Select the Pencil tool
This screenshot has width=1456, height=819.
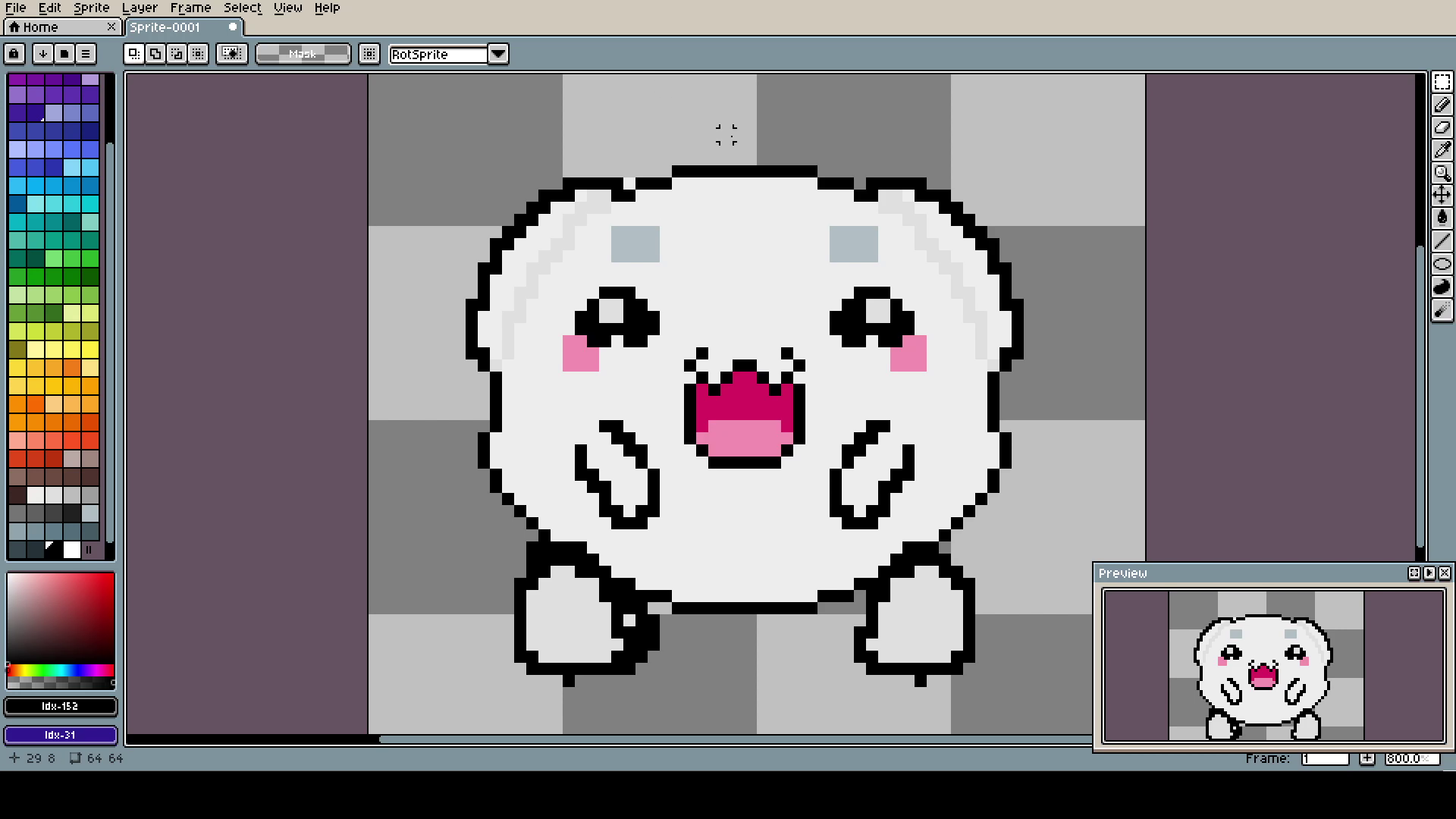click(1442, 105)
